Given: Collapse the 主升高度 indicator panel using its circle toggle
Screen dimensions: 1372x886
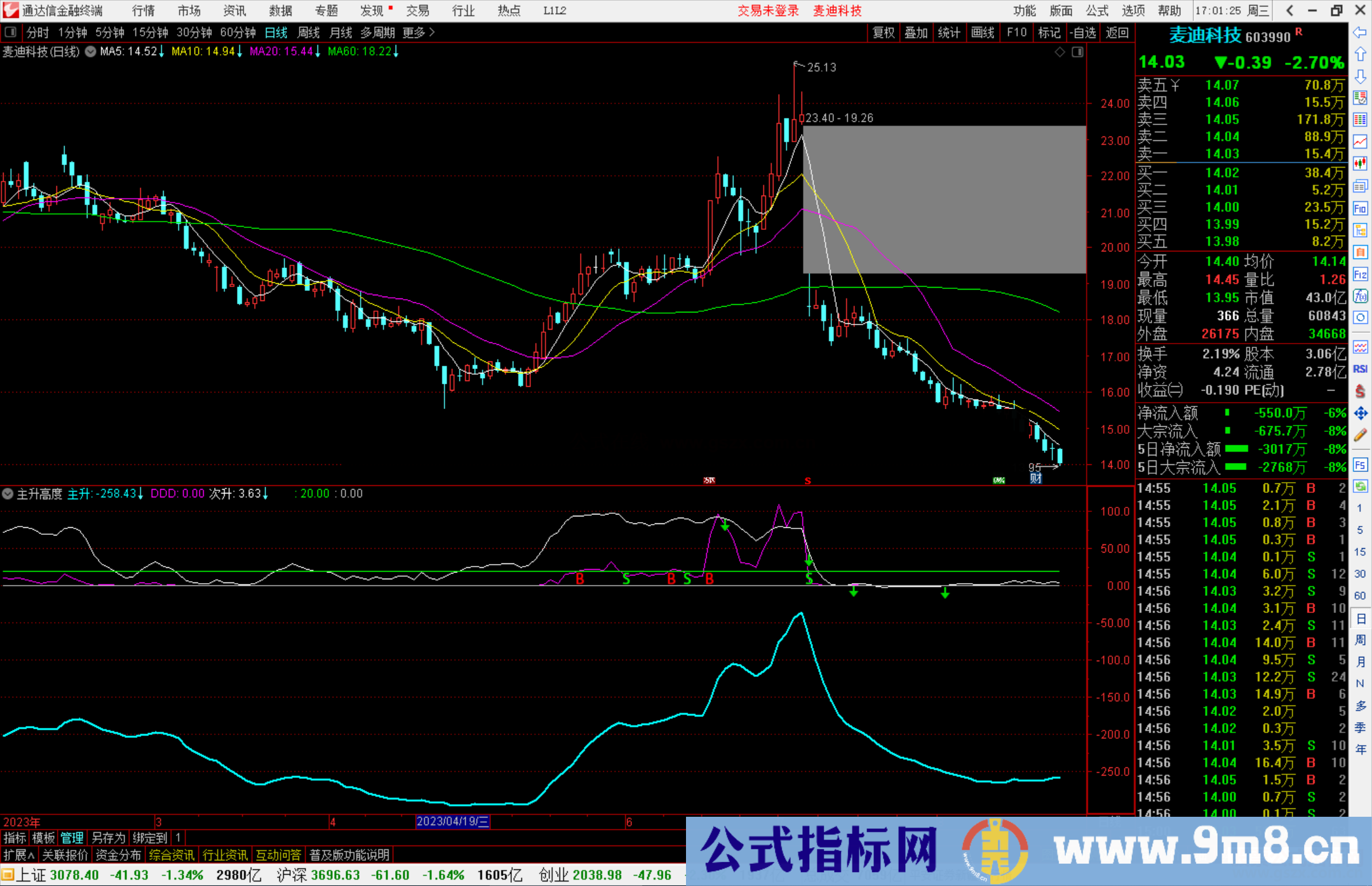Looking at the screenshot, I should point(8,493).
